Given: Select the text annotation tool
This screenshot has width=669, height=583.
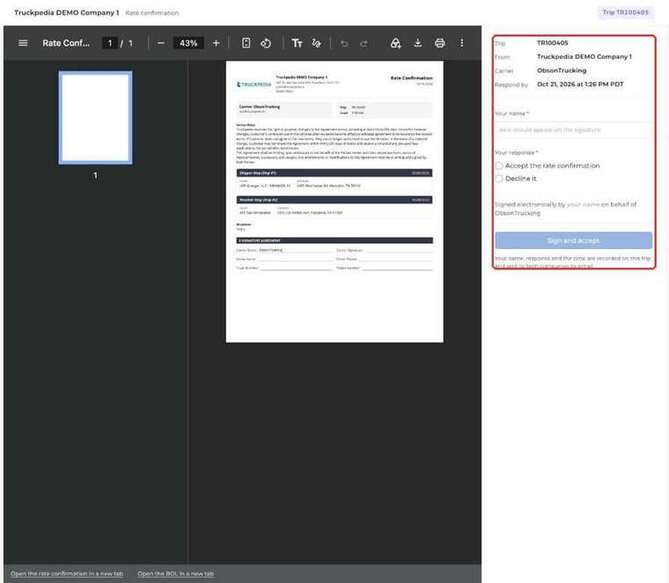Looking at the screenshot, I should click(x=297, y=43).
